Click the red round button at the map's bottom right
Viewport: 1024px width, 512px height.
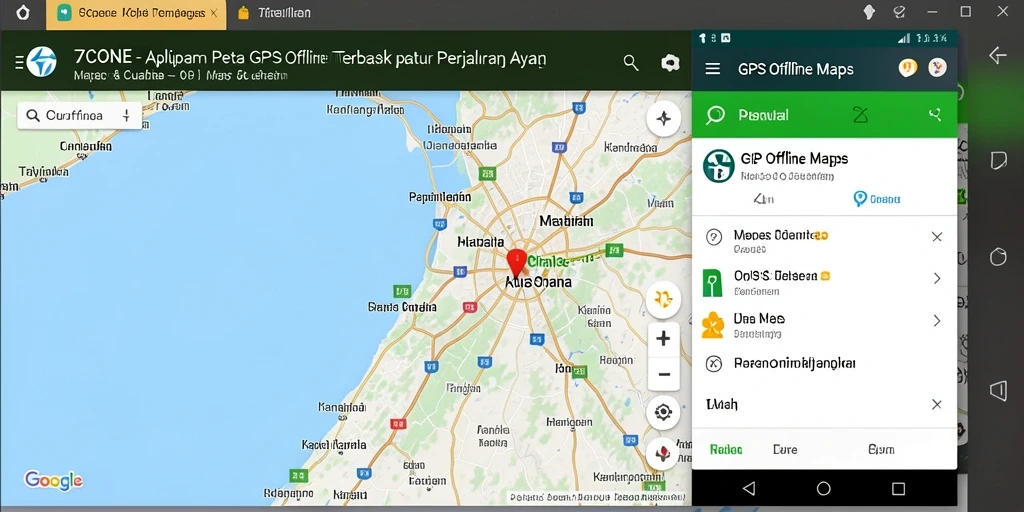[664, 453]
